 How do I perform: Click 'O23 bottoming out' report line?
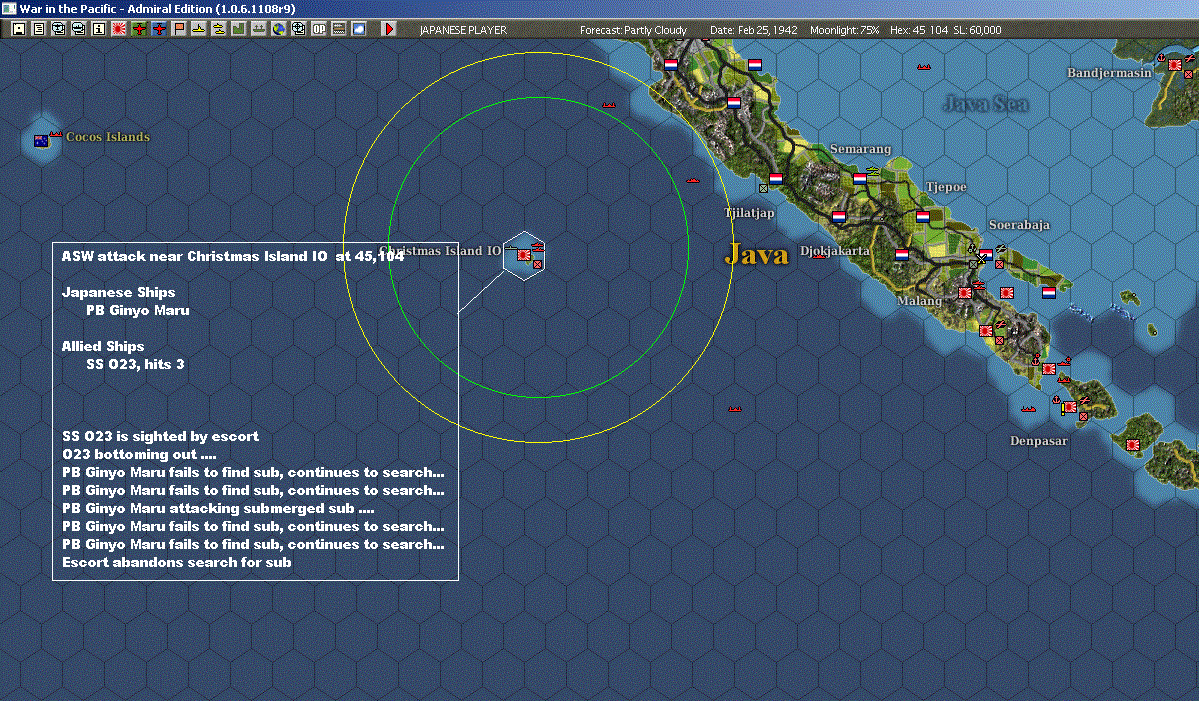(139, 454)
